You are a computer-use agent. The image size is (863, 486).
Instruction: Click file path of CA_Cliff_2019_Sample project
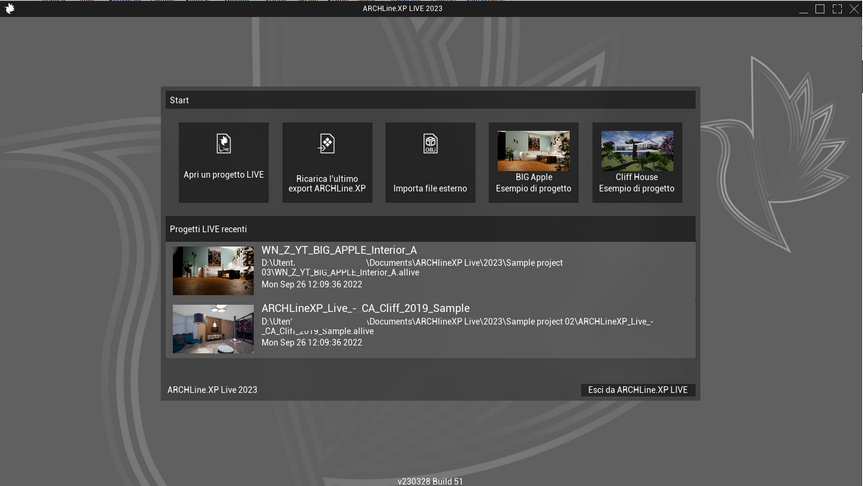457,326
